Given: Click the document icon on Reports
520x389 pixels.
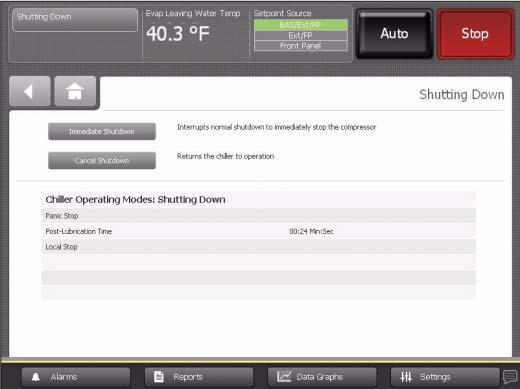Looking at the screenshot, I should coord(159,377).
